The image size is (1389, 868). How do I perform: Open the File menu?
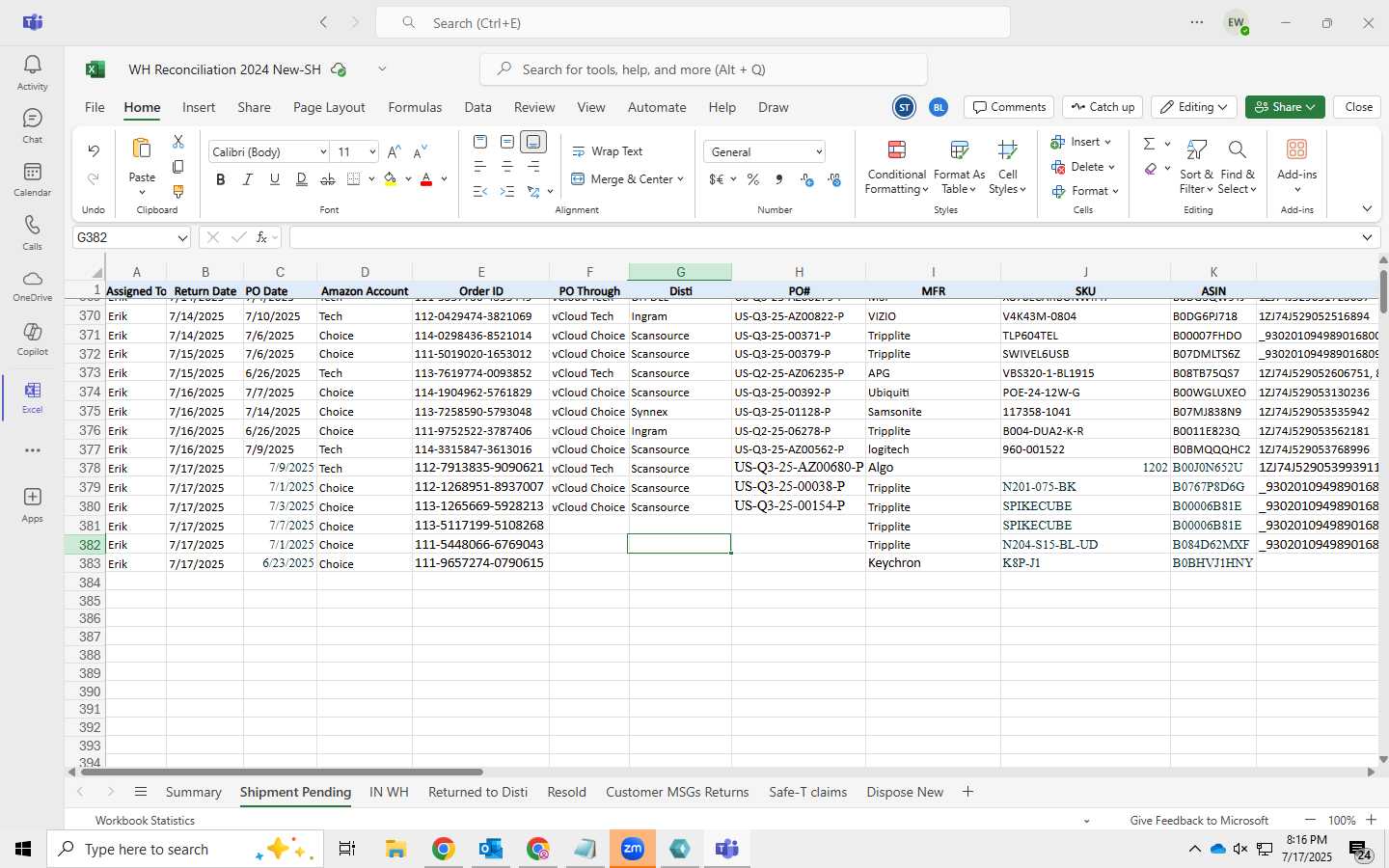95,107
